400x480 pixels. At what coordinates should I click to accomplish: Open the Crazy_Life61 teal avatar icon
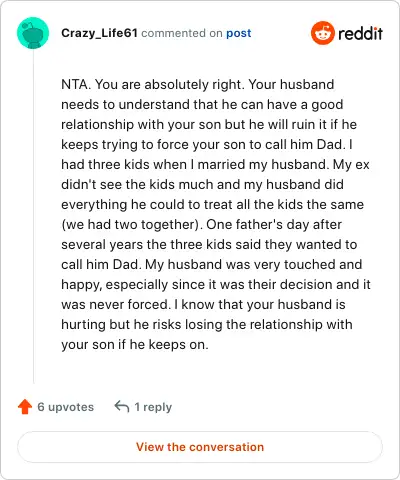point(33,33)
